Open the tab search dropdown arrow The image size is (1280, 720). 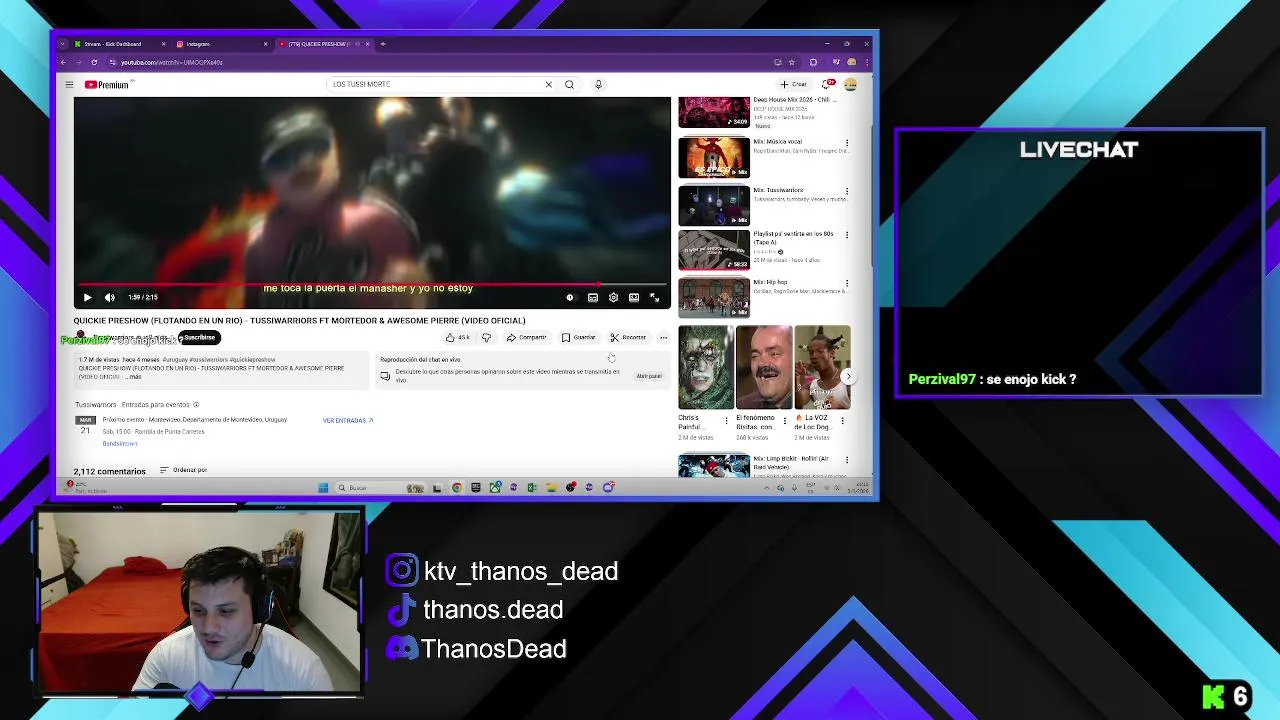[x=62, y=44]
